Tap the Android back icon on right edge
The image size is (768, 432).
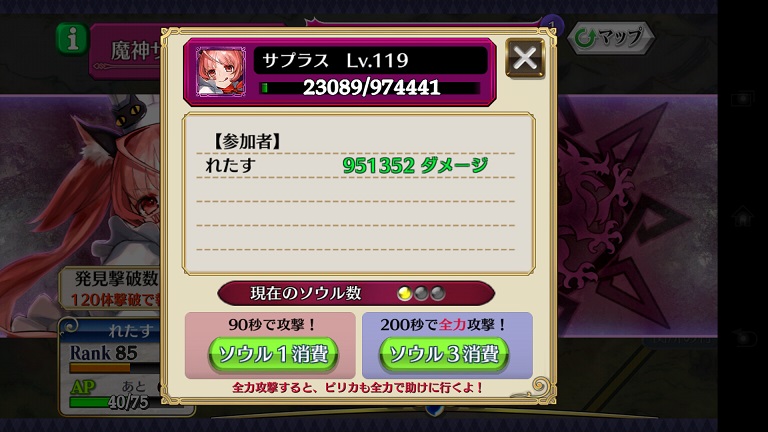[743, 337]
